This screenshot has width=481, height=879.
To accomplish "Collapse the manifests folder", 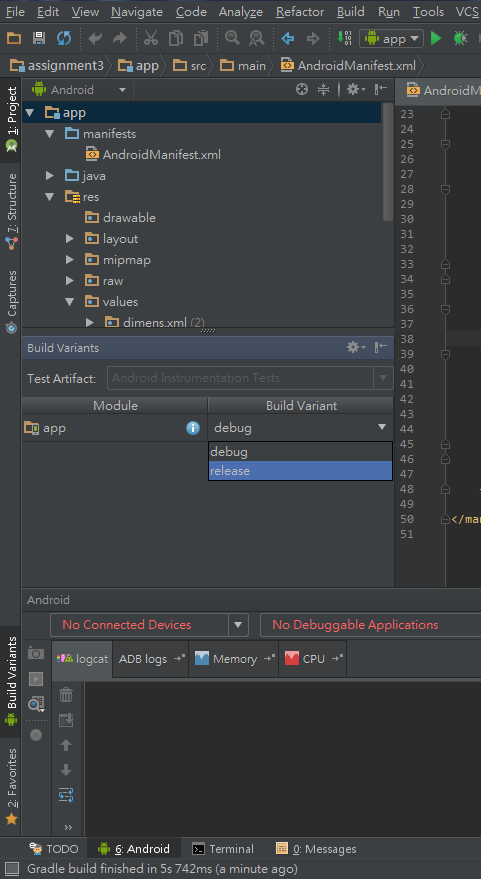I will (50, 134).
